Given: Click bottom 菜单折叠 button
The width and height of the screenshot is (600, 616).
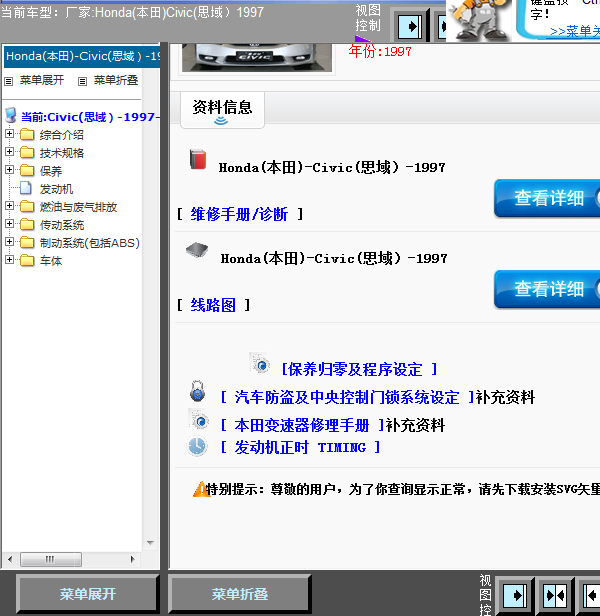Looking at the screenshot, I should tap(240, 594).
